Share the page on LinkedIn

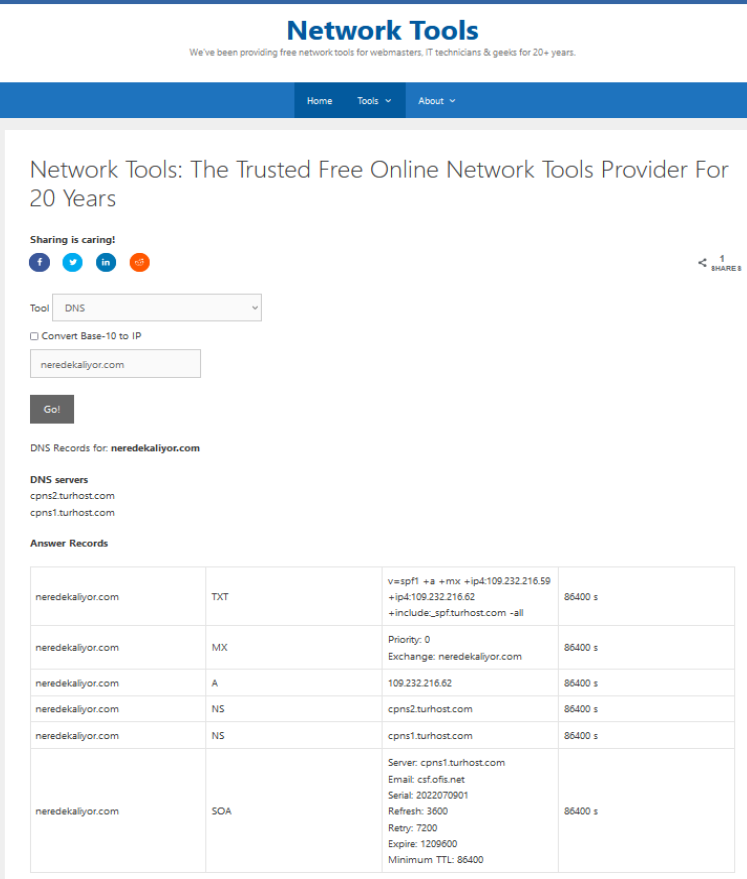(x=106, y=262)
